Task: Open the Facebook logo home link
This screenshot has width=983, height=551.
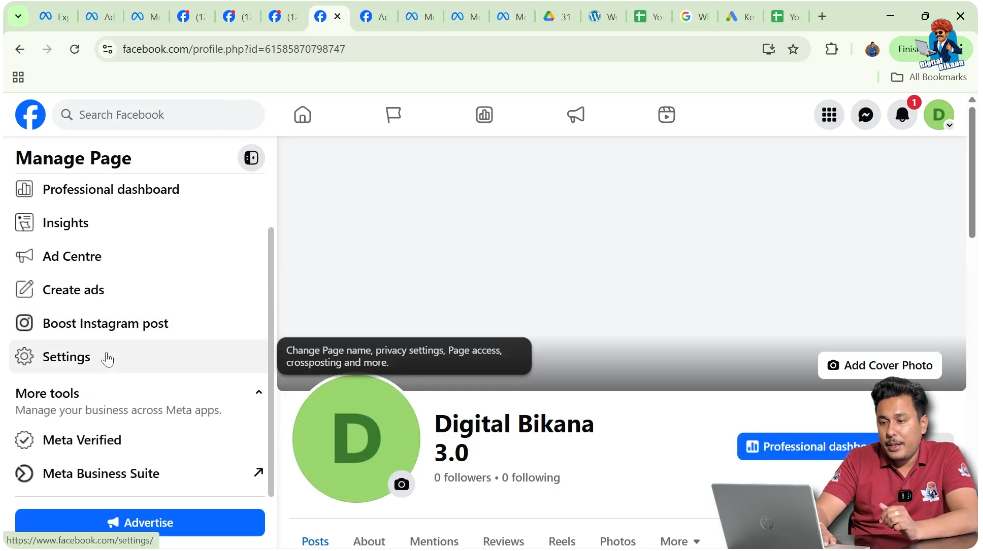Action: click(30, 115)
